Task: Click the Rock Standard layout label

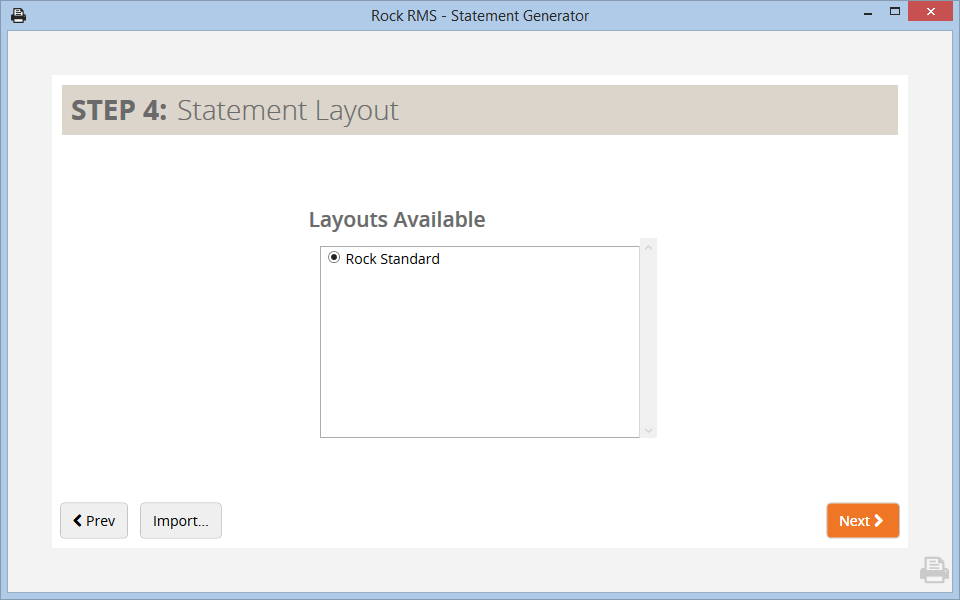Action: (x=392, y=259)
